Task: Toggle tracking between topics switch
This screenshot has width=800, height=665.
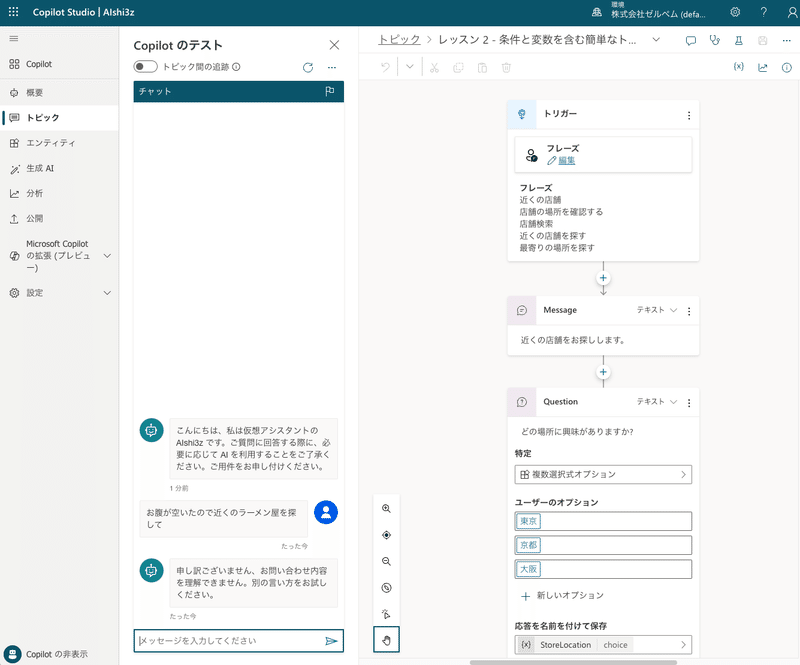Action: point(145,66)
